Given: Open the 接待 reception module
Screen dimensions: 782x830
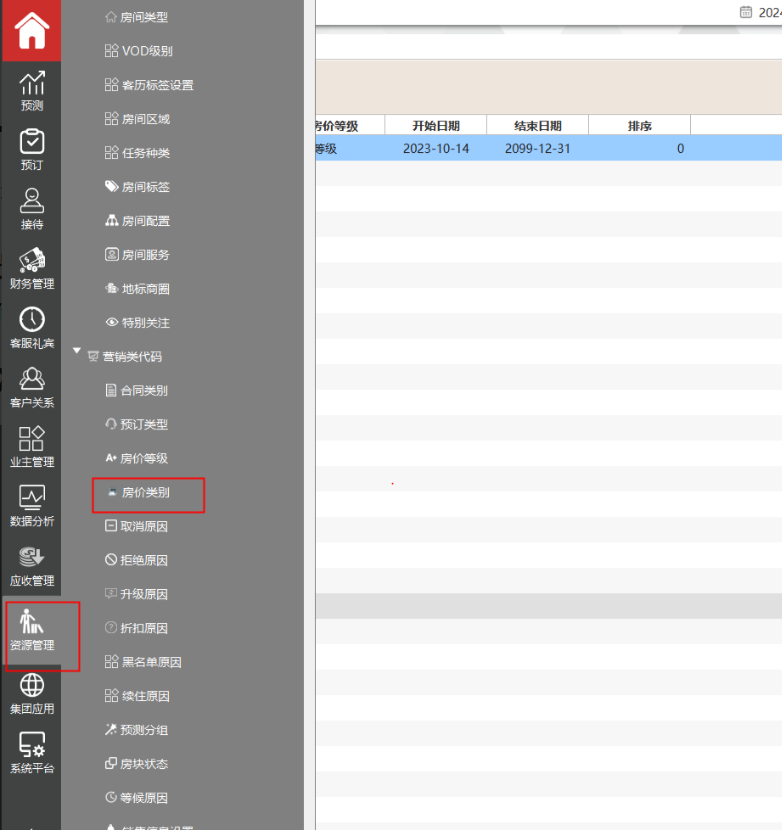Looking at the screenshot, I should pyautogui.click(x=31, y=209).
